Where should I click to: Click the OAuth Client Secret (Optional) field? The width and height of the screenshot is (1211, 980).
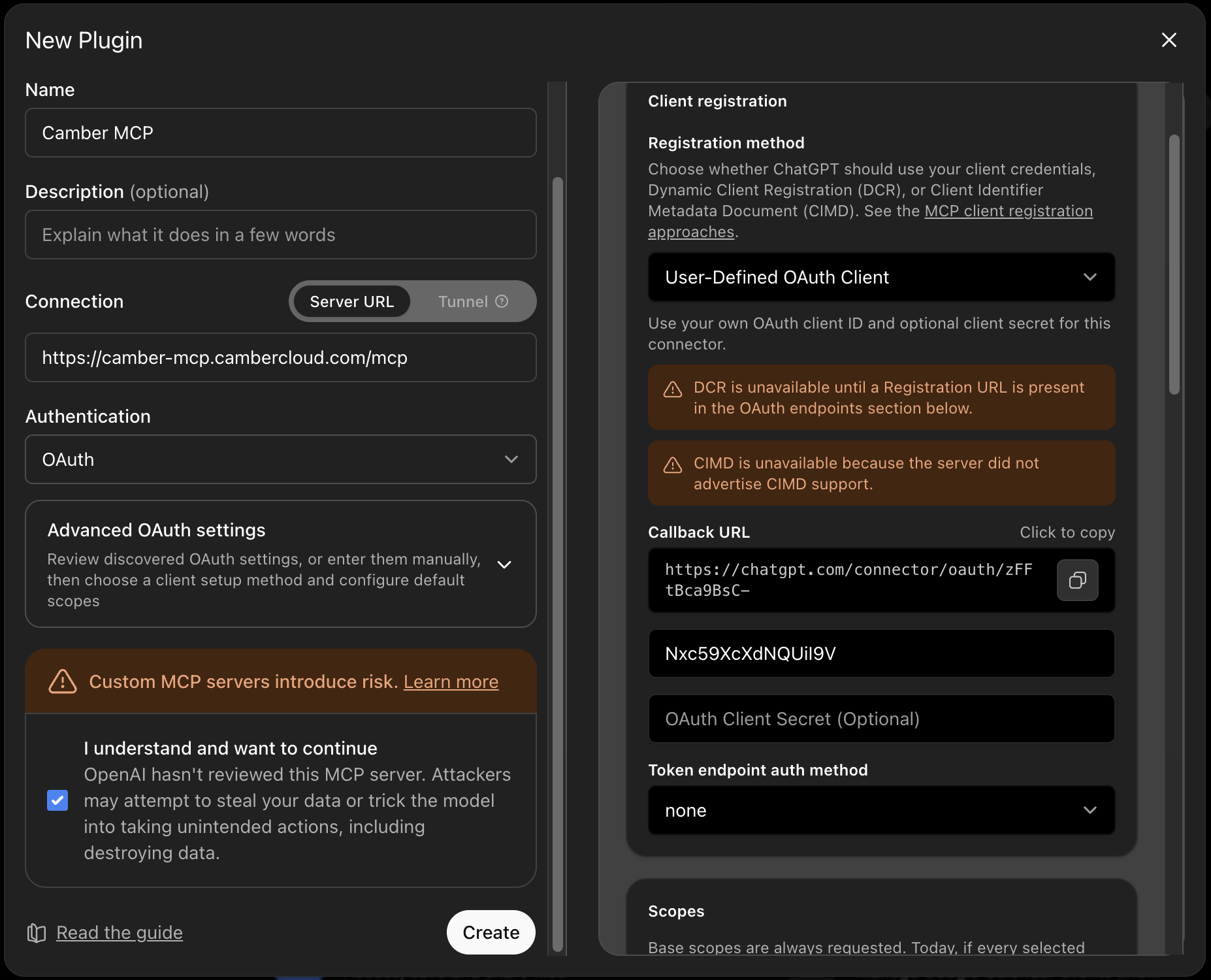coord(881,719)
